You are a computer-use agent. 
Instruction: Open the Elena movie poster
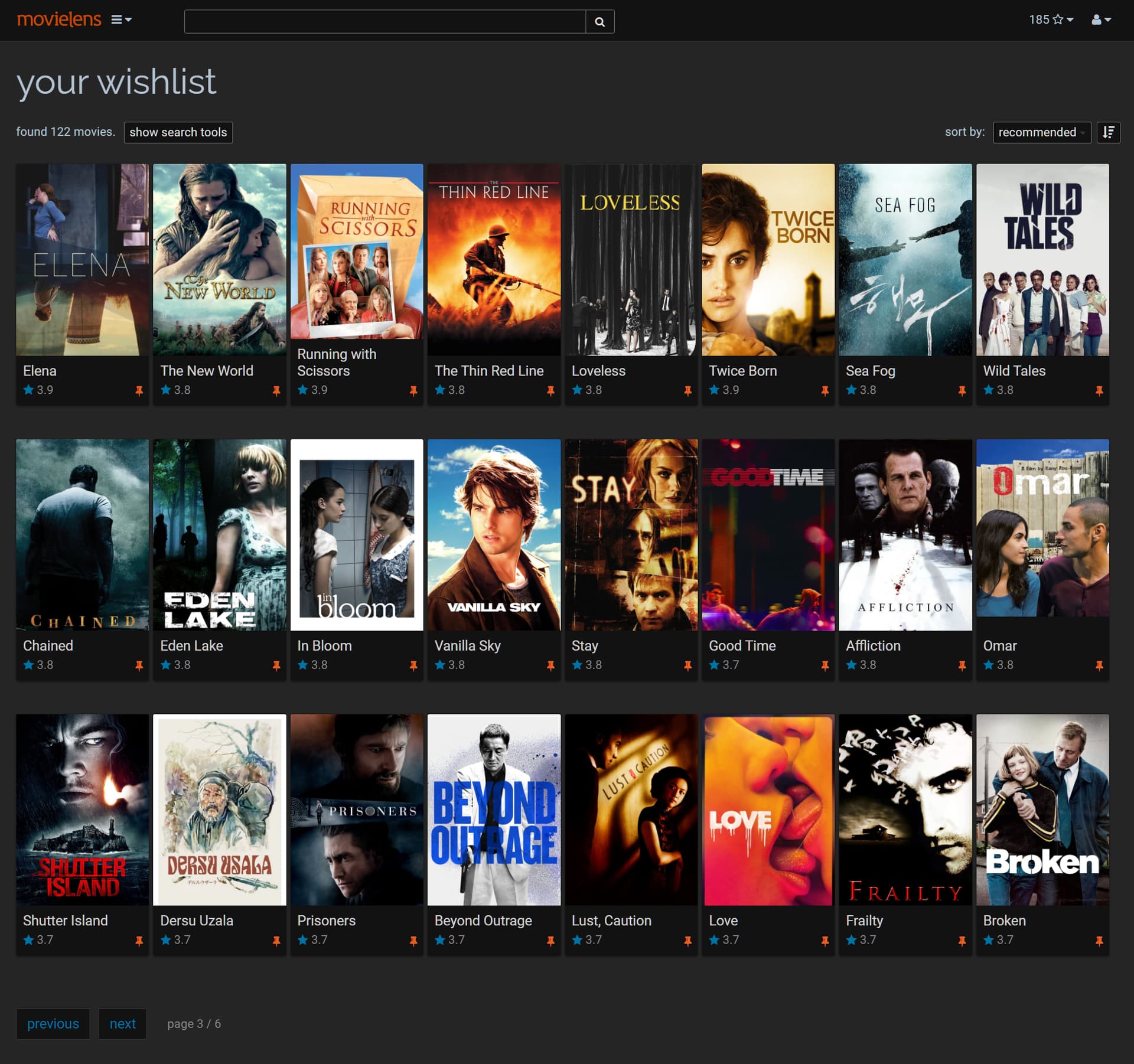coord(83,260)
